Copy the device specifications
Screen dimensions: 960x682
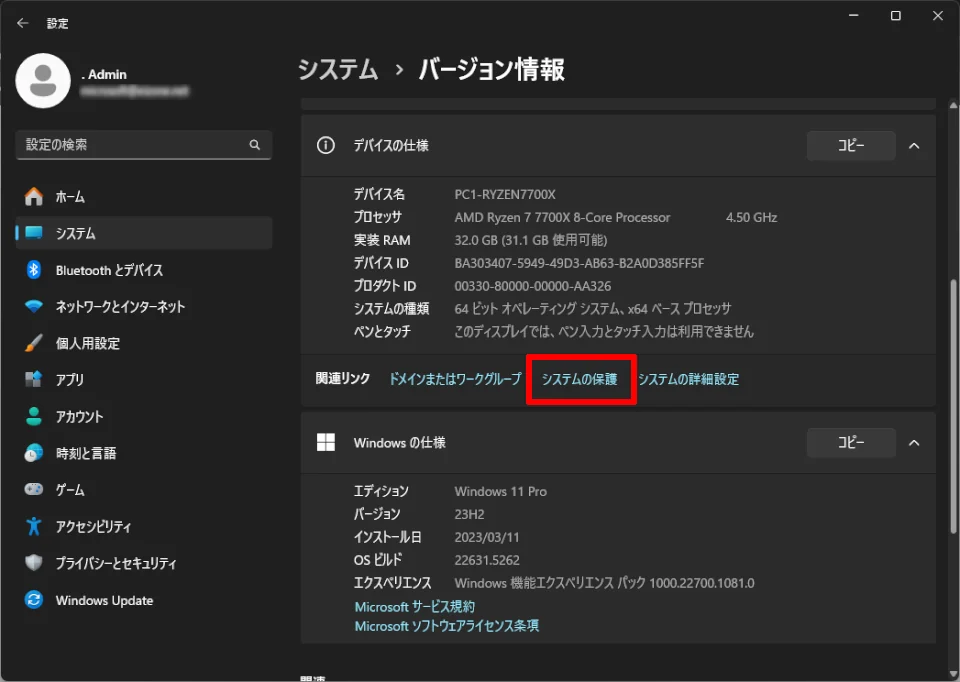pos(851,146)
